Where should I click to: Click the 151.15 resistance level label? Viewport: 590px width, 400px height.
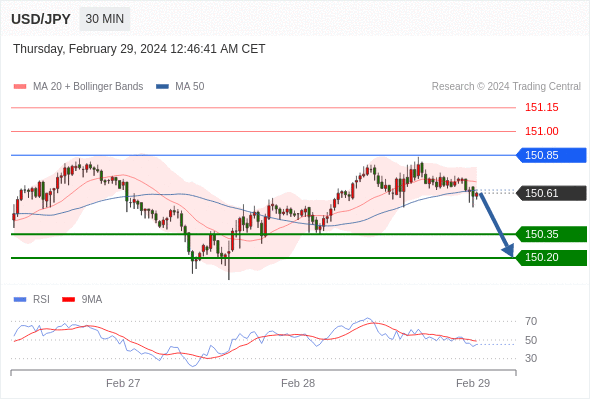pos(542,108)
